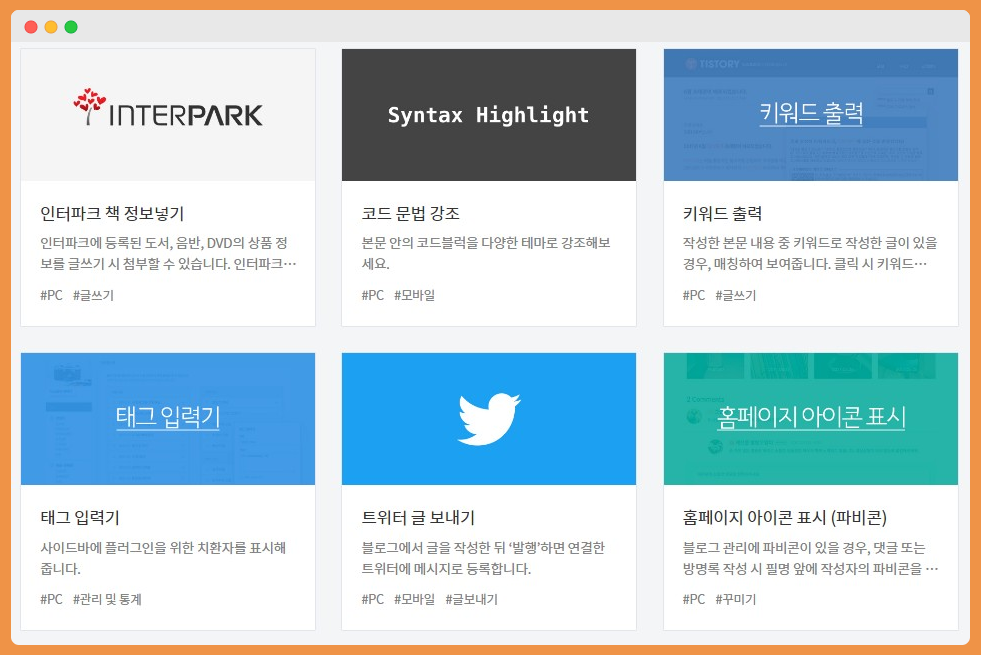Minimize the window with yellow button
This screenshot has height=655, width=981.
point(51,27)
